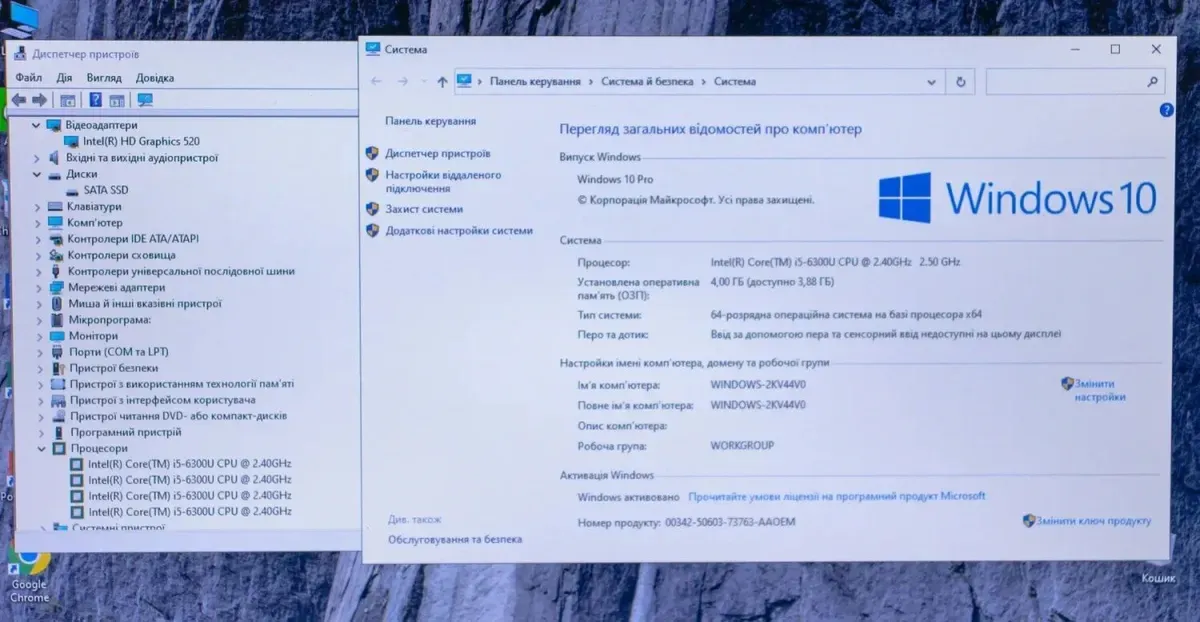This screenshot has height=622, width=1200.
Task: Click the back arrow in Device Manager toolbar
Action: tap(18, 100)
